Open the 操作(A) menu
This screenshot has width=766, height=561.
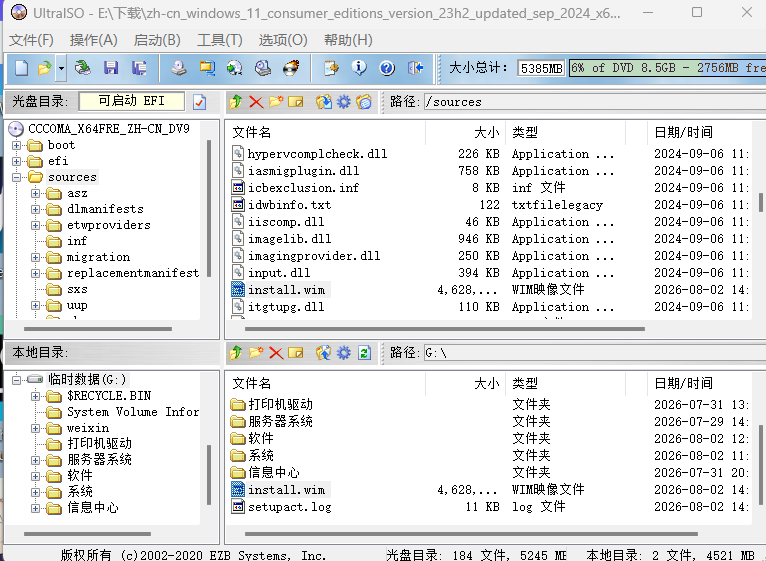click(93, 40)
